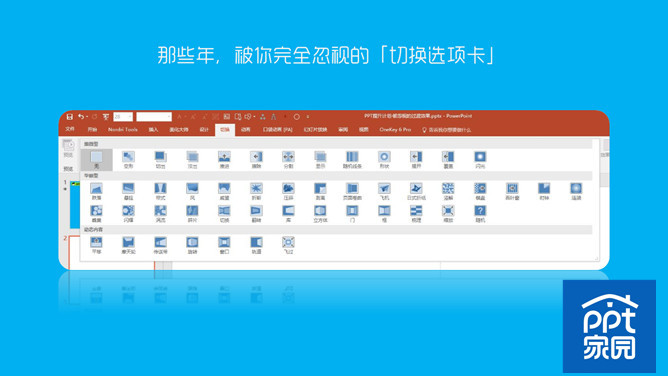Switch to the OneKey 6 Pro tab
Image resolution: width=668 pixels, height=376 pixels.
point(395,129)
